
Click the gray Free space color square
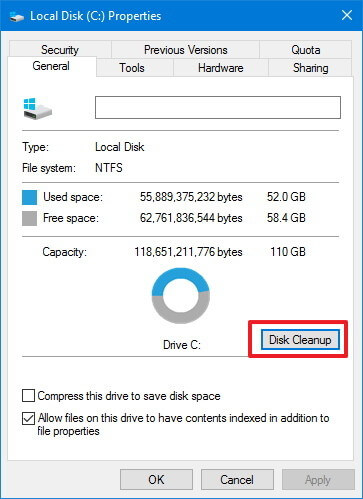tap(29, 218)
